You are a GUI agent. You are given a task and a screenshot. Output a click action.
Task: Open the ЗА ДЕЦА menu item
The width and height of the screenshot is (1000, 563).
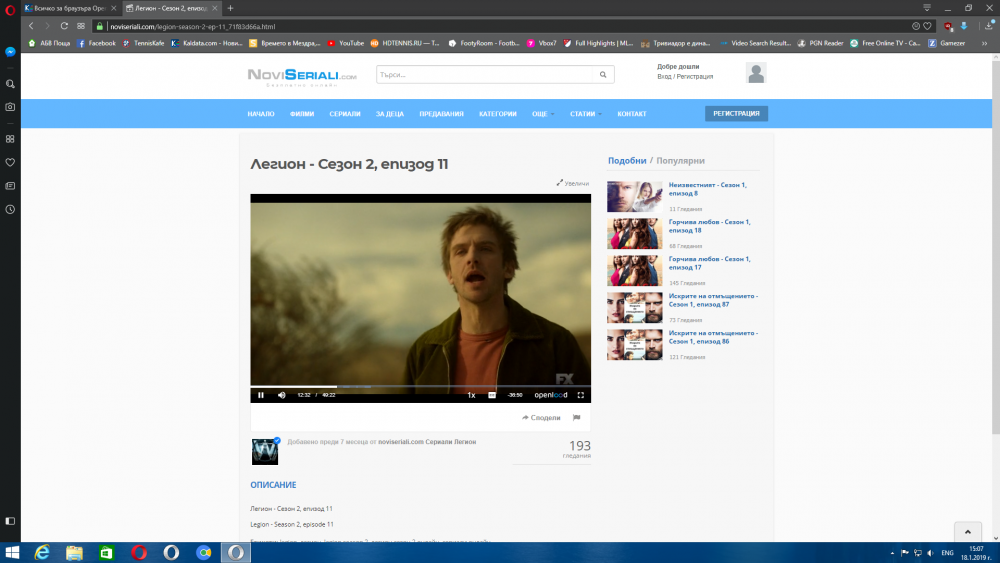(390, 113)
